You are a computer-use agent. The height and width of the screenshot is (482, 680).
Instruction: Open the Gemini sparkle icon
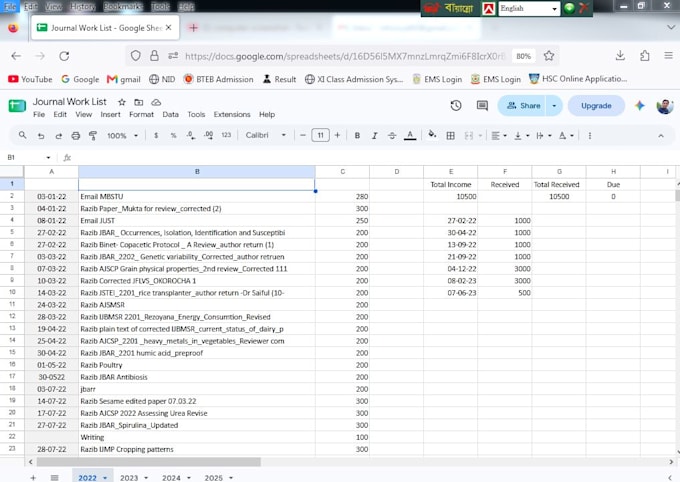640,105
